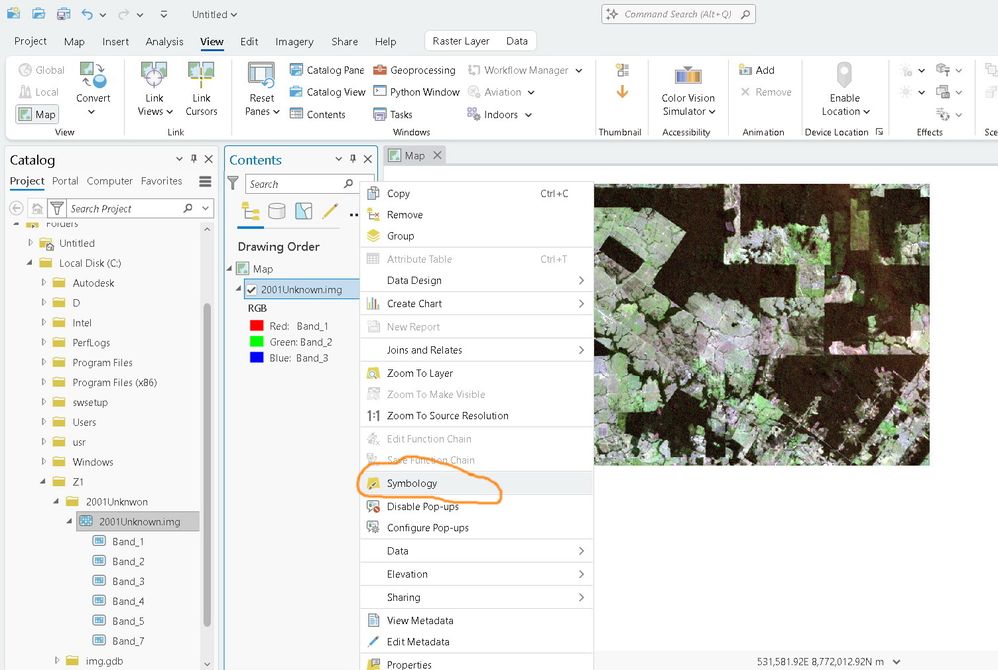Switch to the Imagery ribbon tab

(294, 41)
